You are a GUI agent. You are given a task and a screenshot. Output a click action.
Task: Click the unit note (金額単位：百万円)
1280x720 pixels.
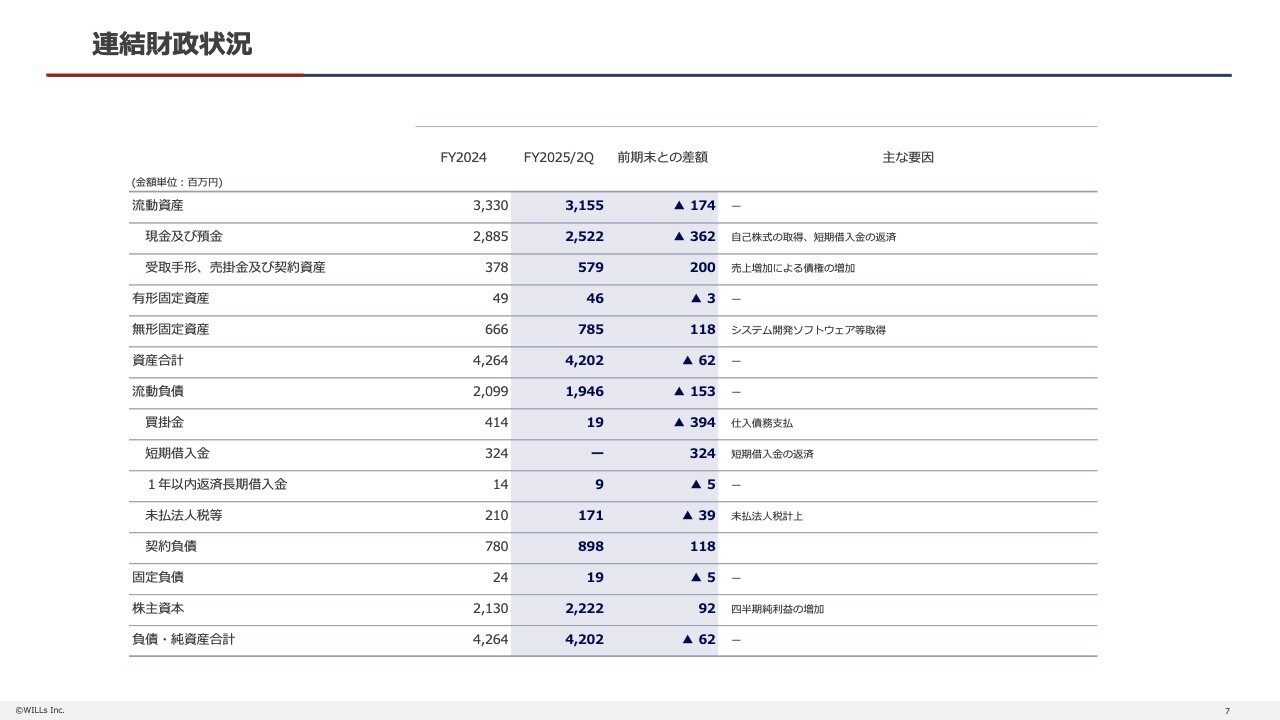point(177,182)
